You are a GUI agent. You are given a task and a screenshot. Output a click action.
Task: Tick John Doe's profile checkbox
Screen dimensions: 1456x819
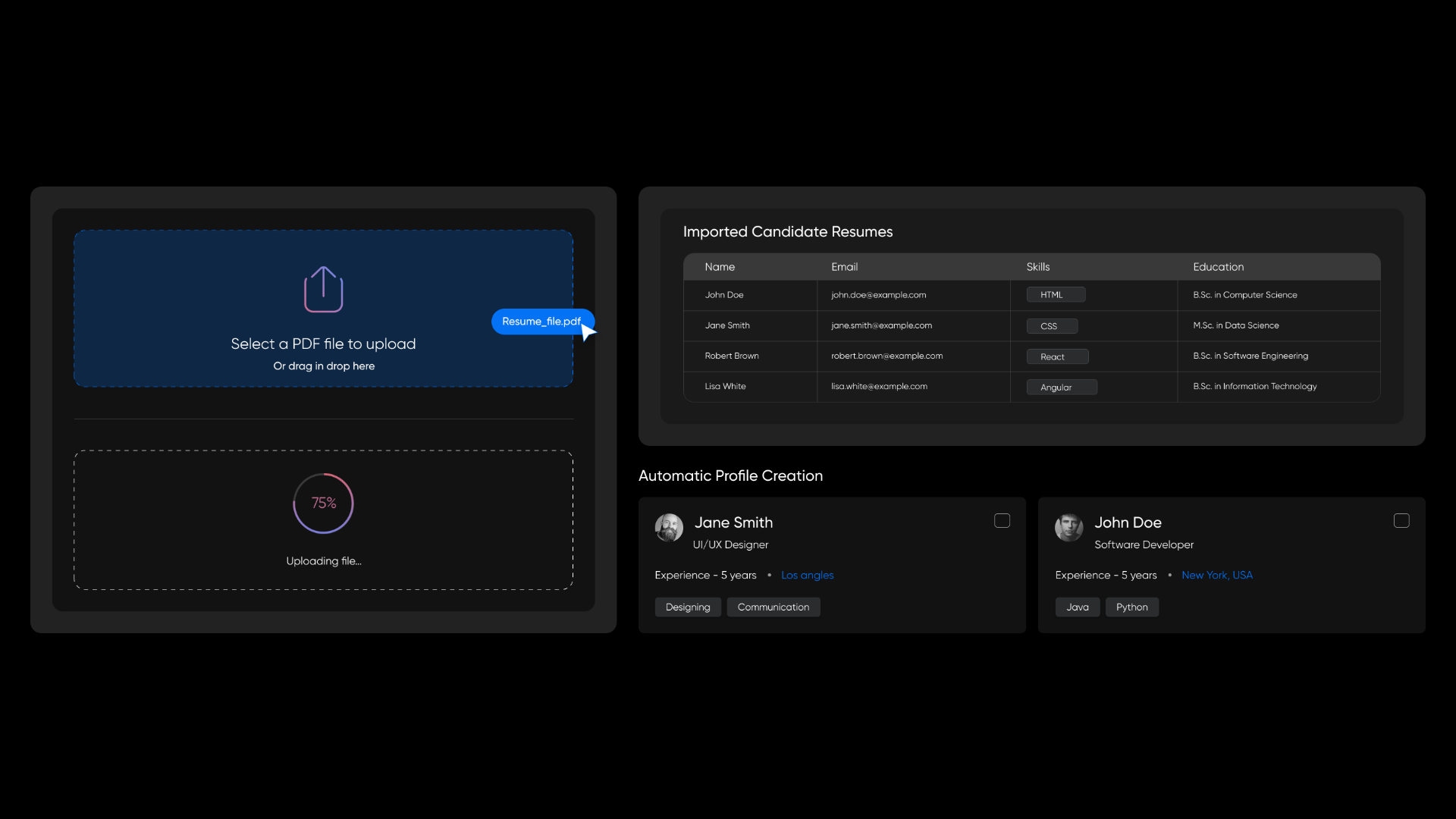(1401, 521)
